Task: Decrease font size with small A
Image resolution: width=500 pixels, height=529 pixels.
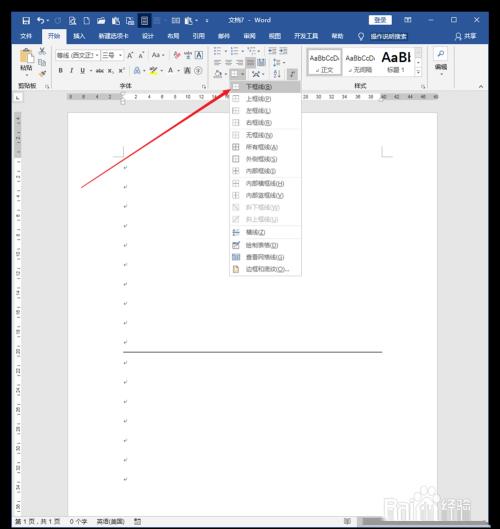Action: pos(141,55)
